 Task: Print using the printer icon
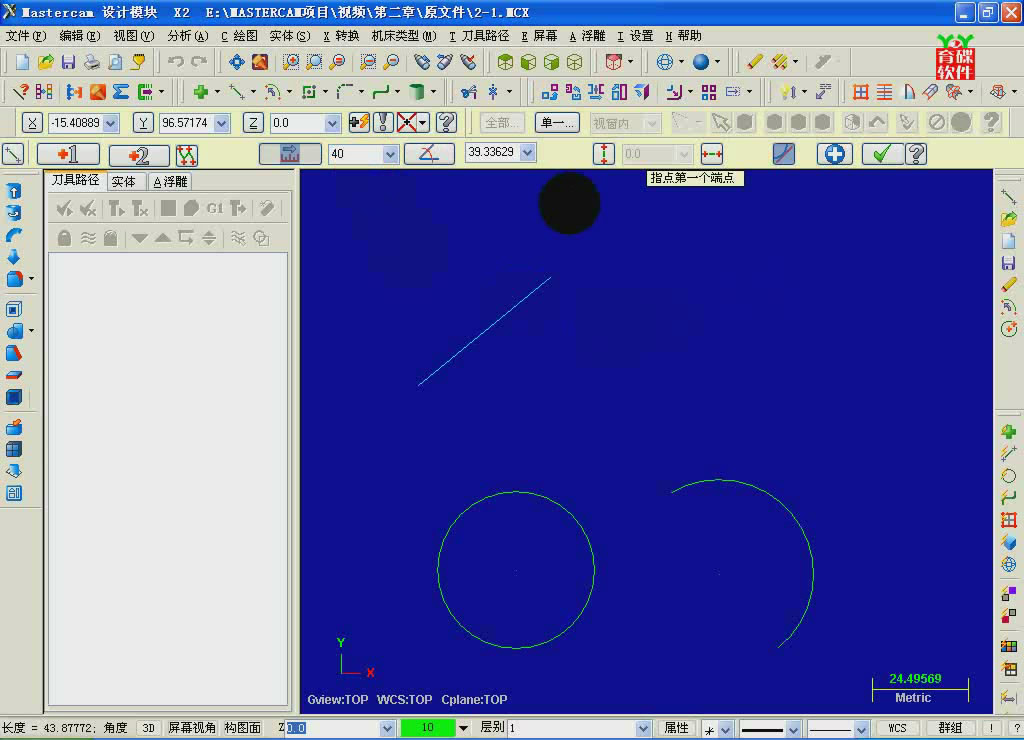pos(91,62)
